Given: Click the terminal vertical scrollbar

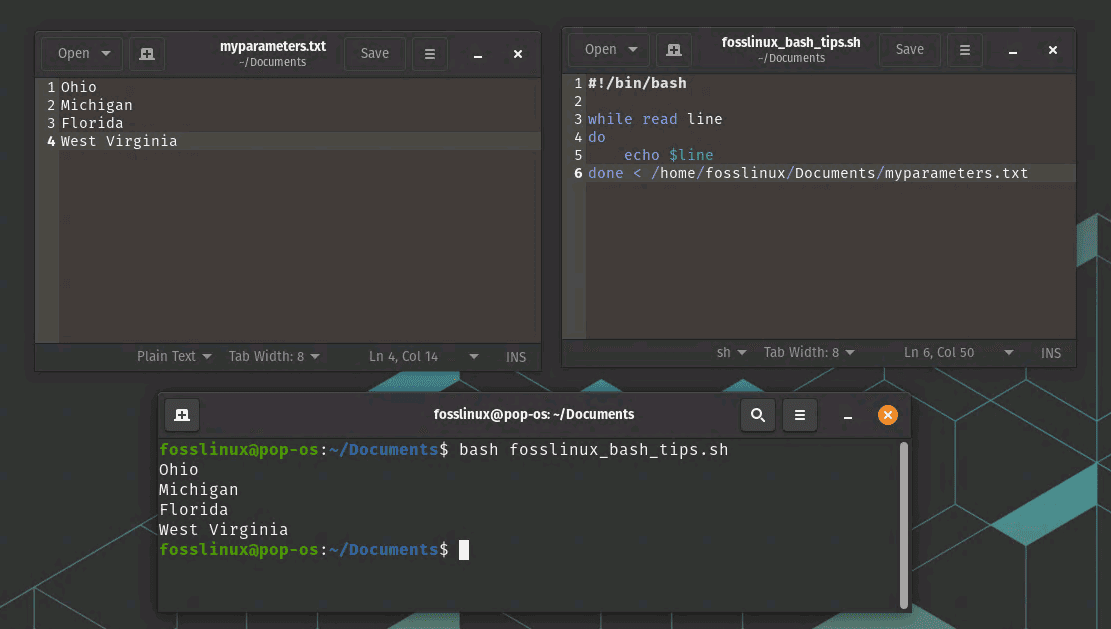Looking at the screenshot, I should 903,525.
